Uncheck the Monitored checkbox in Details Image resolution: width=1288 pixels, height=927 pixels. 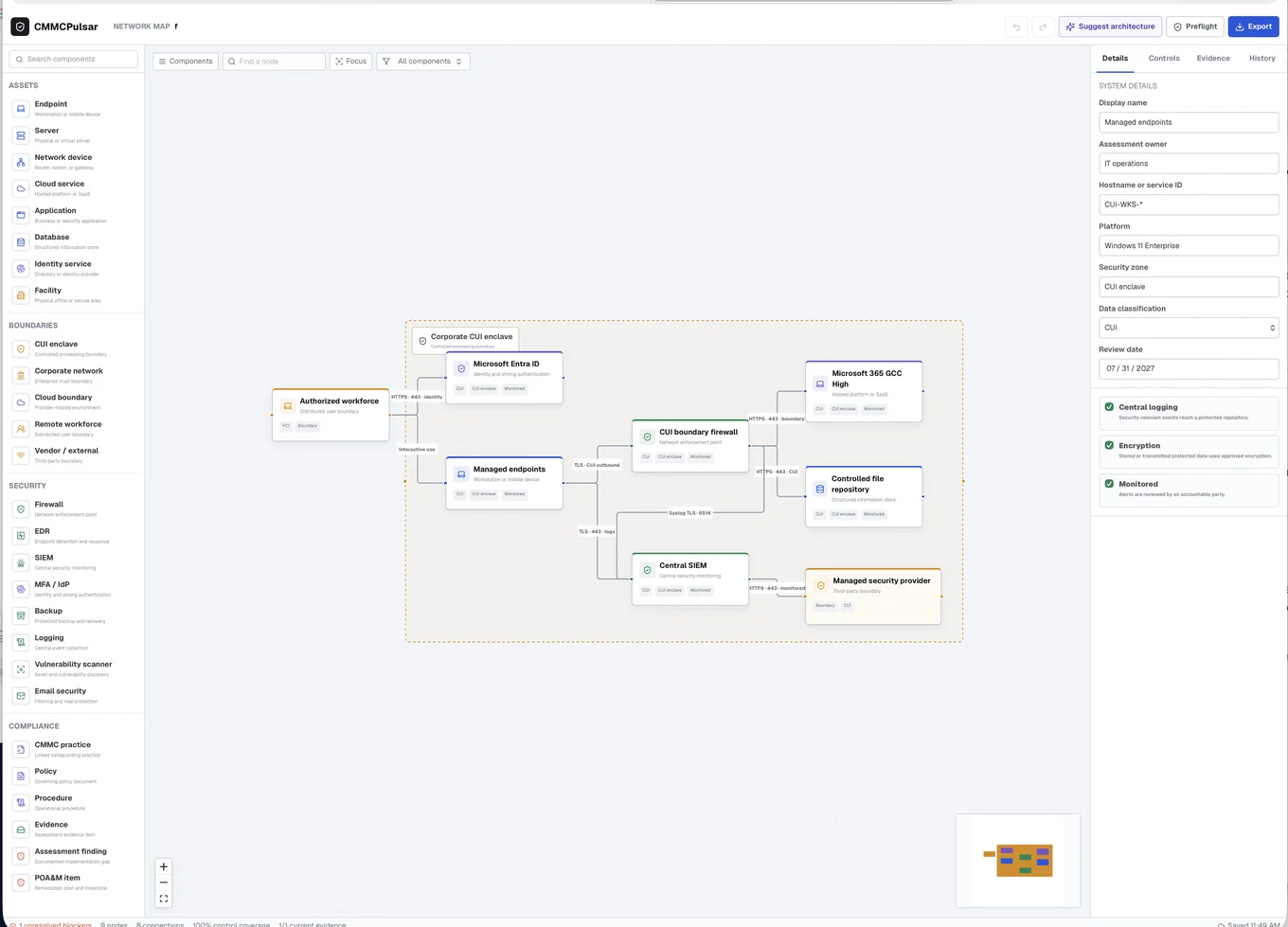(x=1109, y=484)
